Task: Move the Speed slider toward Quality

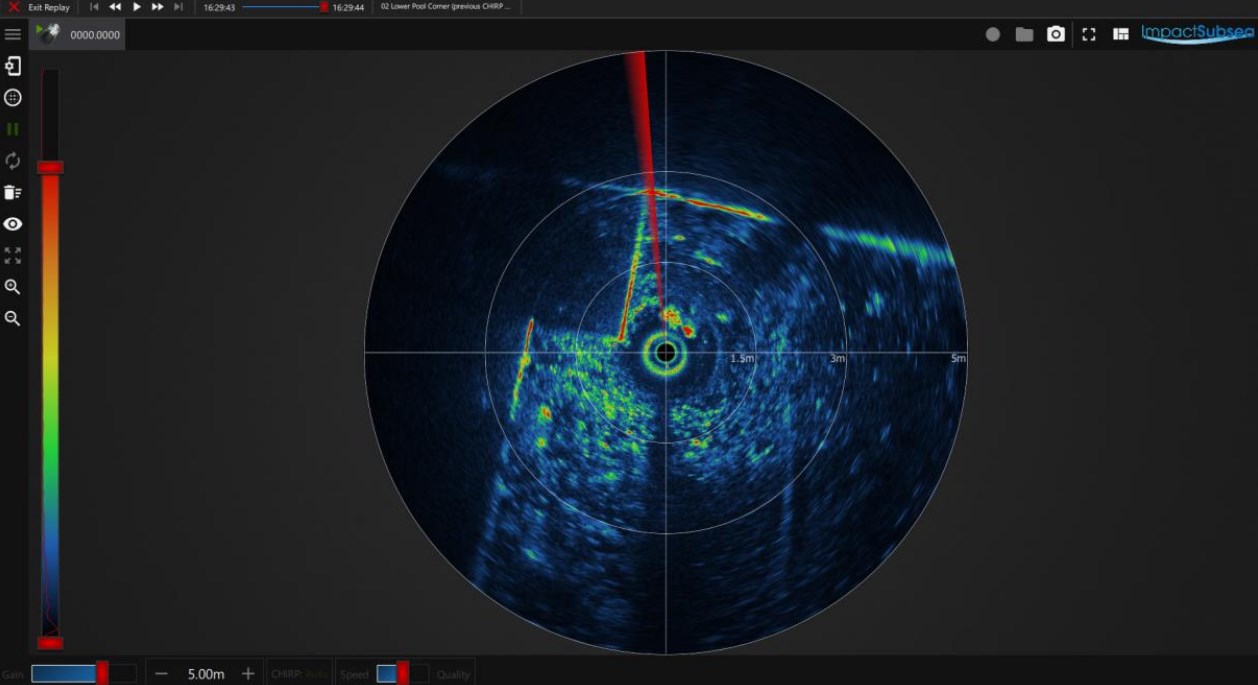Action: click(x=404, y=673)
